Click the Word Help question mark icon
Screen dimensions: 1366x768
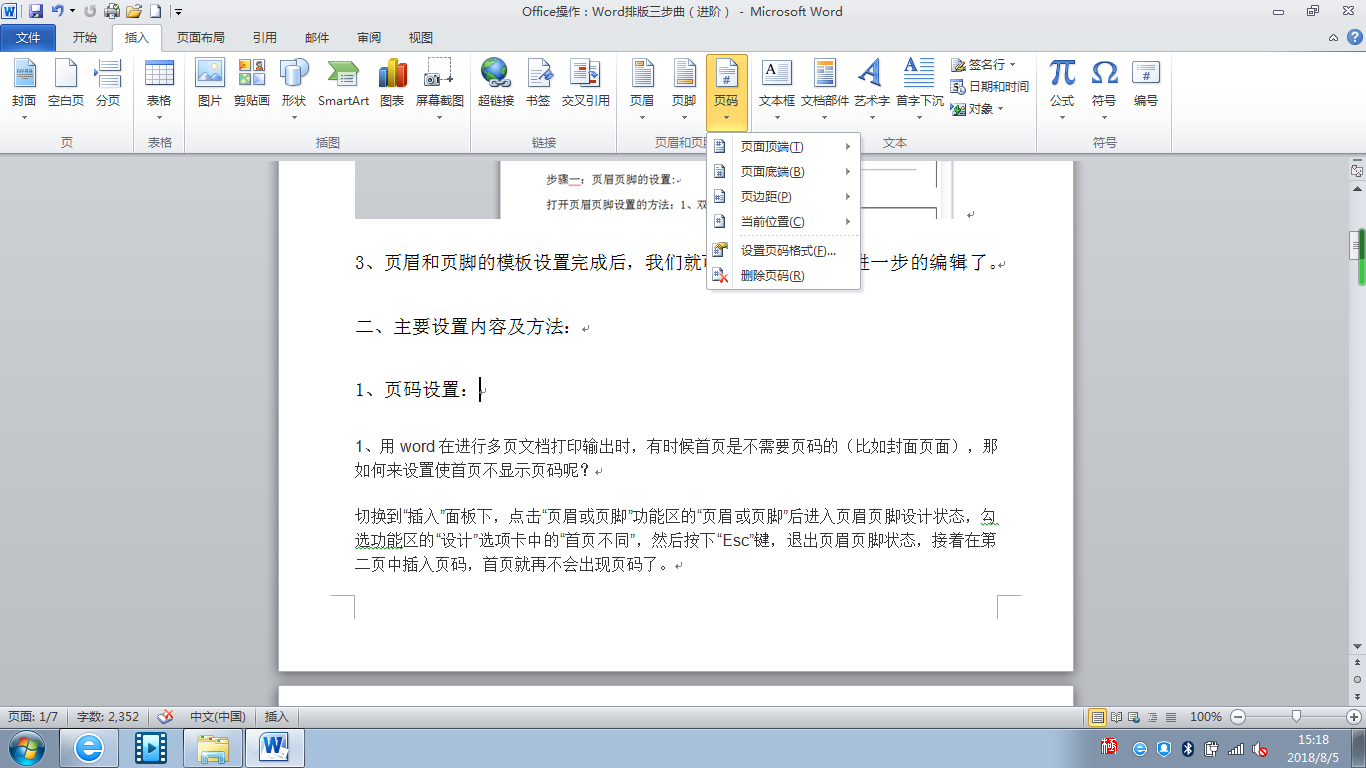(x=1353, y=37)
